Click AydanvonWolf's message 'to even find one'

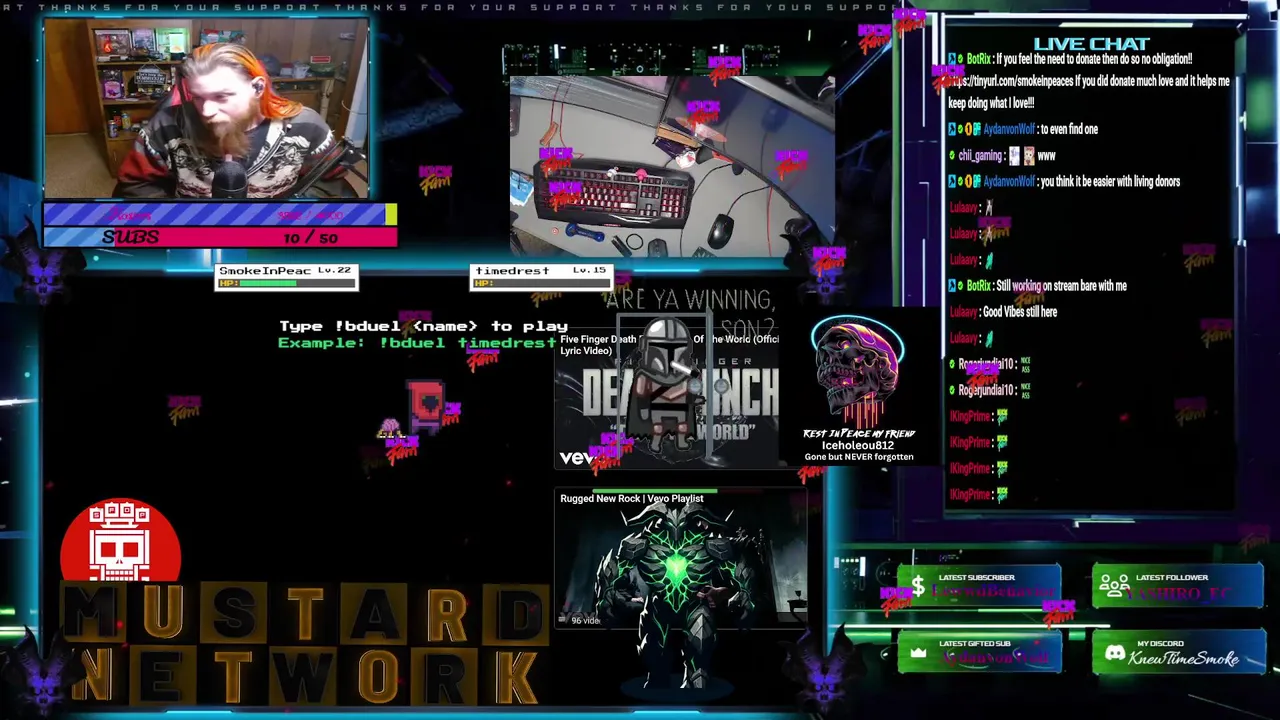point(1069,129)
